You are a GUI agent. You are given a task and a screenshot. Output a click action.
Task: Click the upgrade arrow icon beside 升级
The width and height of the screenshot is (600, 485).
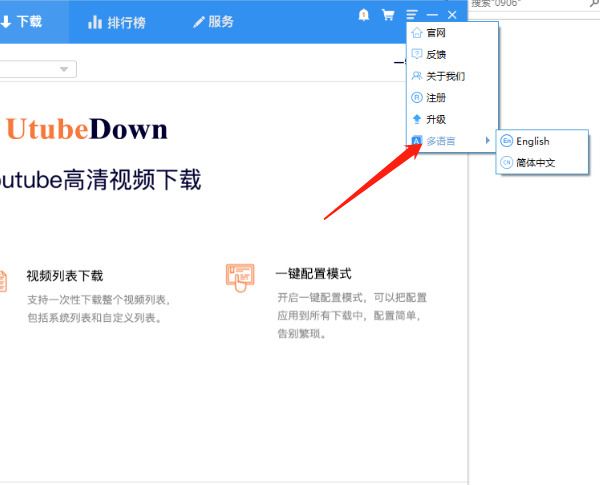pyautogui.click(x=417, y=119)
